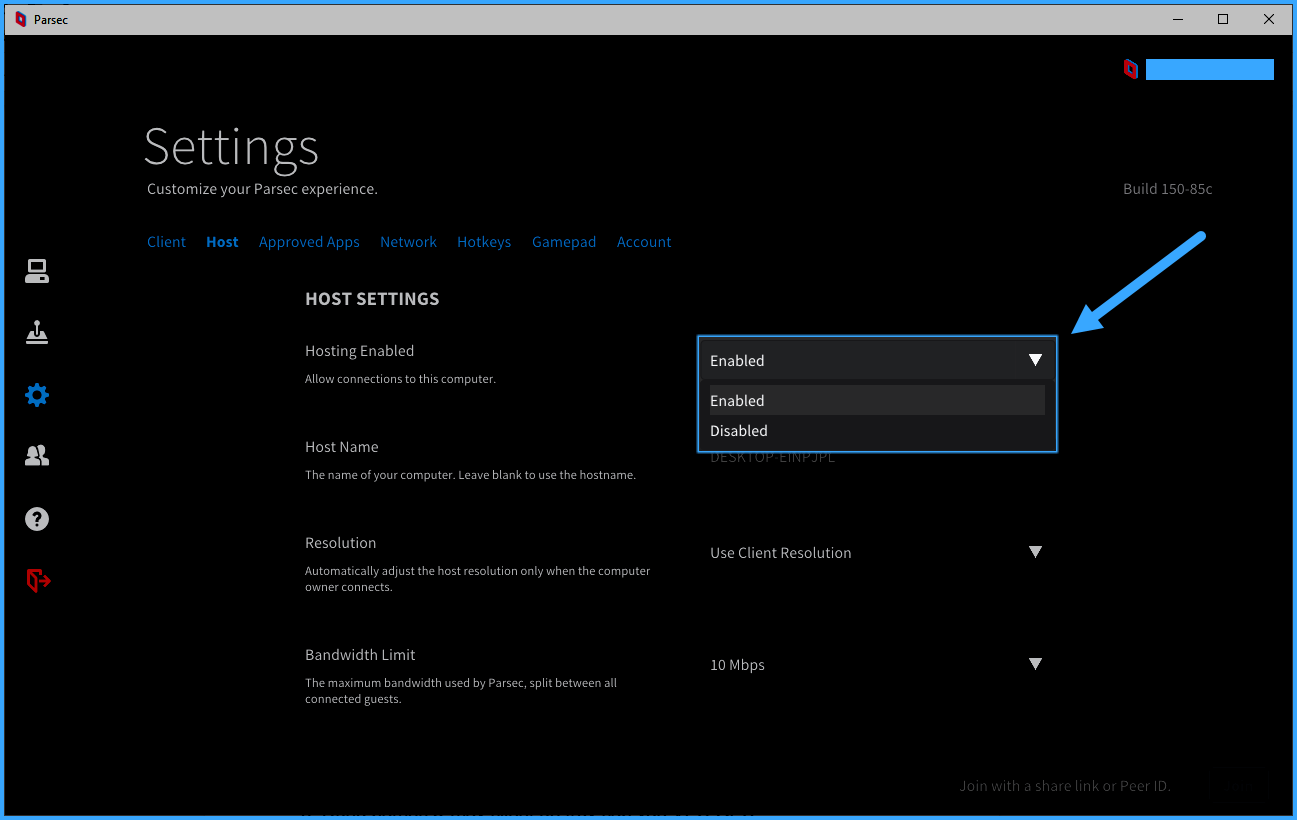Screen dimensions: 1297x820
Task: Choose Enabled option in hosting list
Action: (x=877, y=400)
